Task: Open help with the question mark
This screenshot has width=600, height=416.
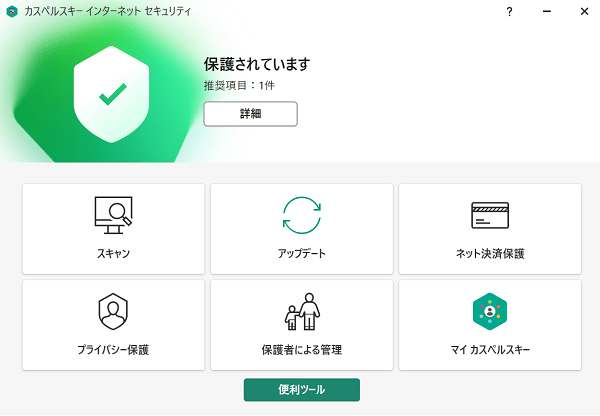Action: tap(509, 12)
